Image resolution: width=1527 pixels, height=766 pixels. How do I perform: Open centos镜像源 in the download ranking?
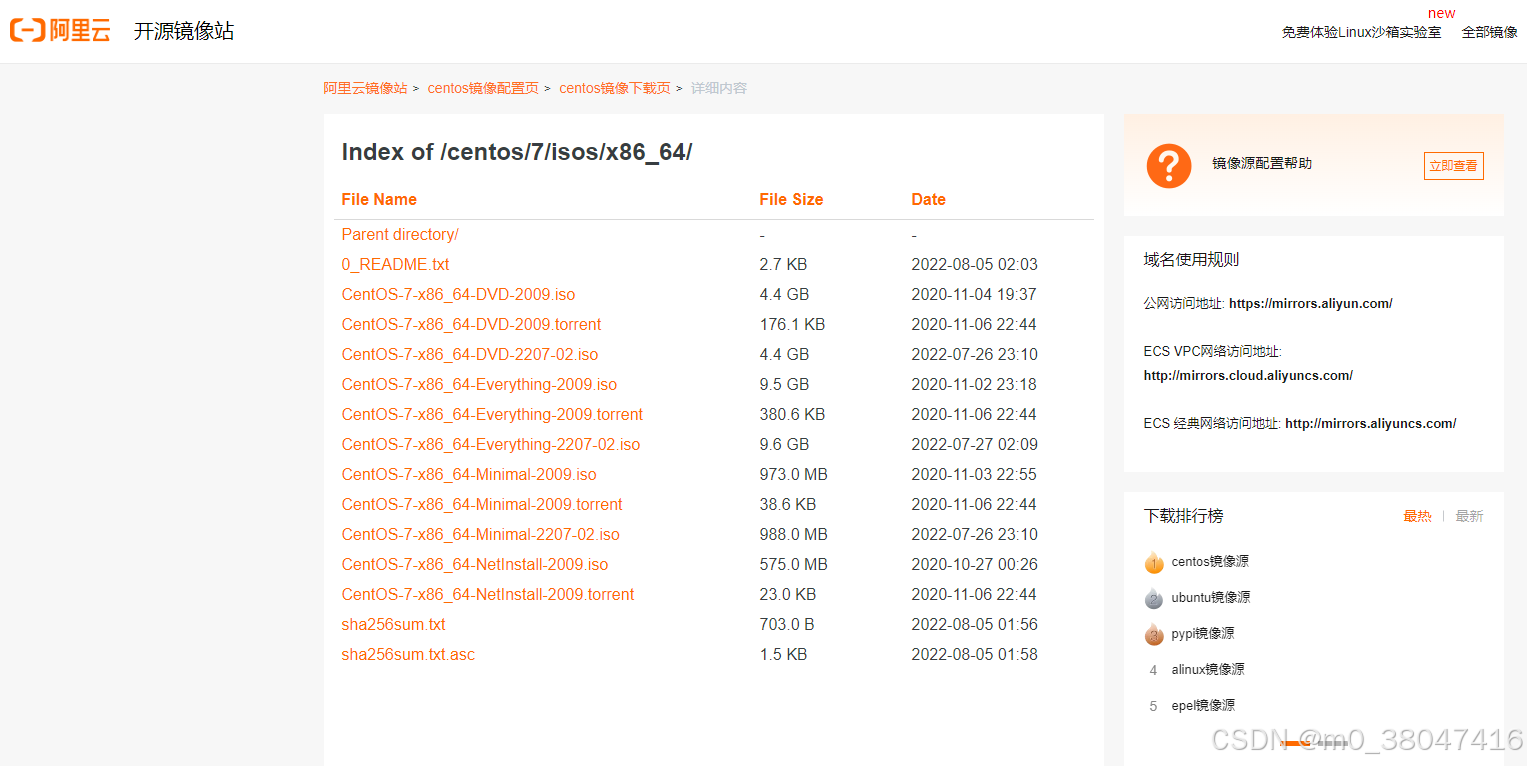coord(1210,562)
